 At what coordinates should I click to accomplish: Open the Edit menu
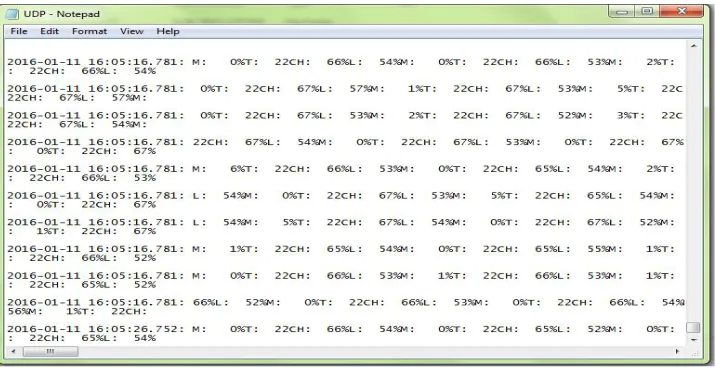point(49,32)
